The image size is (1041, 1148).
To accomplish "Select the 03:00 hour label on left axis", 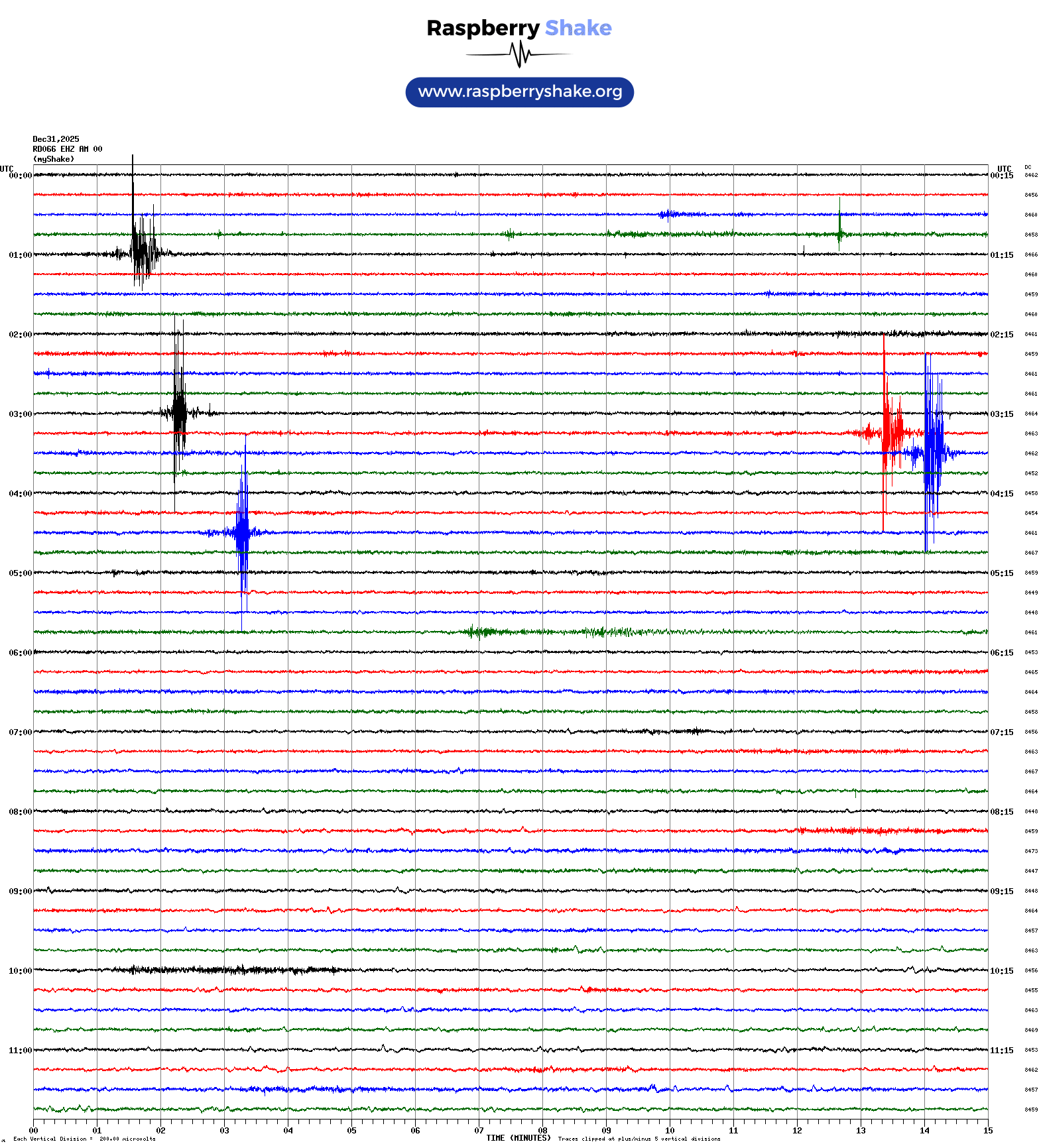I will pos(20,414).
